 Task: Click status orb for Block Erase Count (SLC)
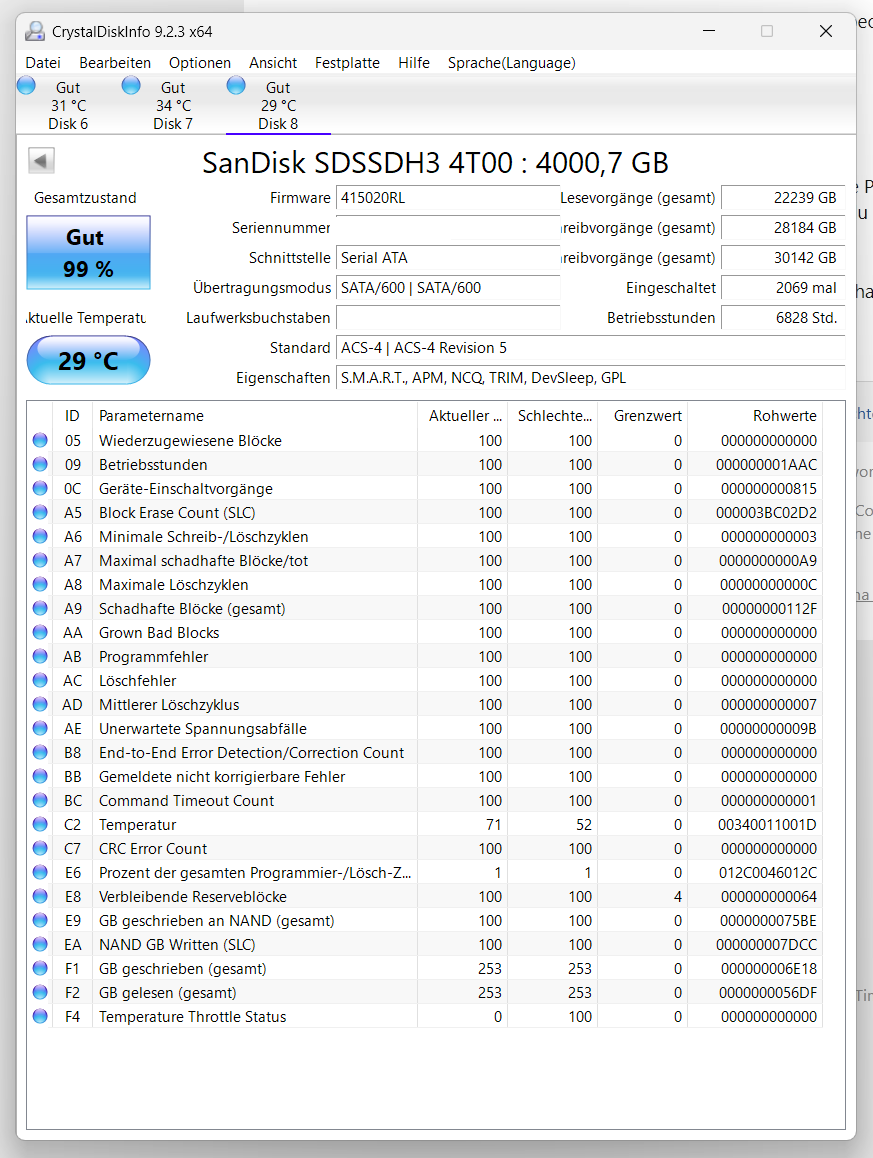pyautogui.click(x=40, y=513)
